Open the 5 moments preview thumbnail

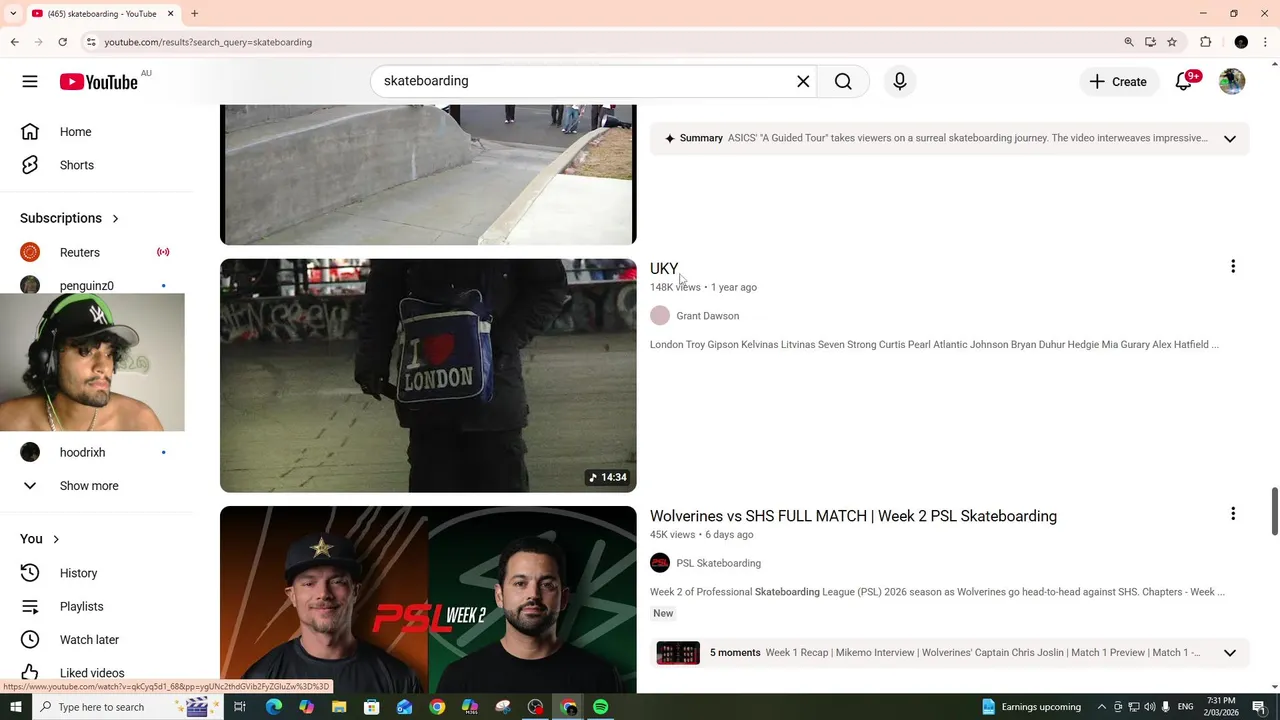point(678,653)
